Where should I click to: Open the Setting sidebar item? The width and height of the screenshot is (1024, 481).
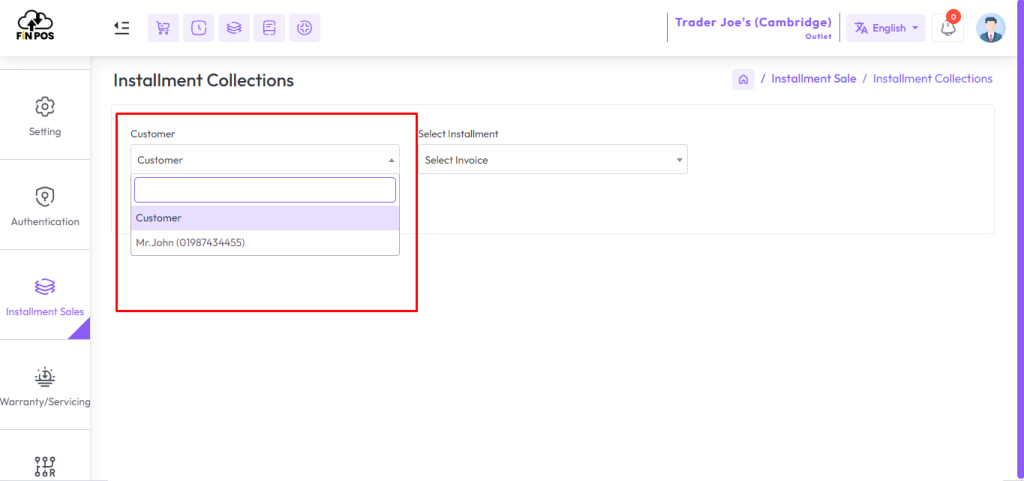pos(44,116)
